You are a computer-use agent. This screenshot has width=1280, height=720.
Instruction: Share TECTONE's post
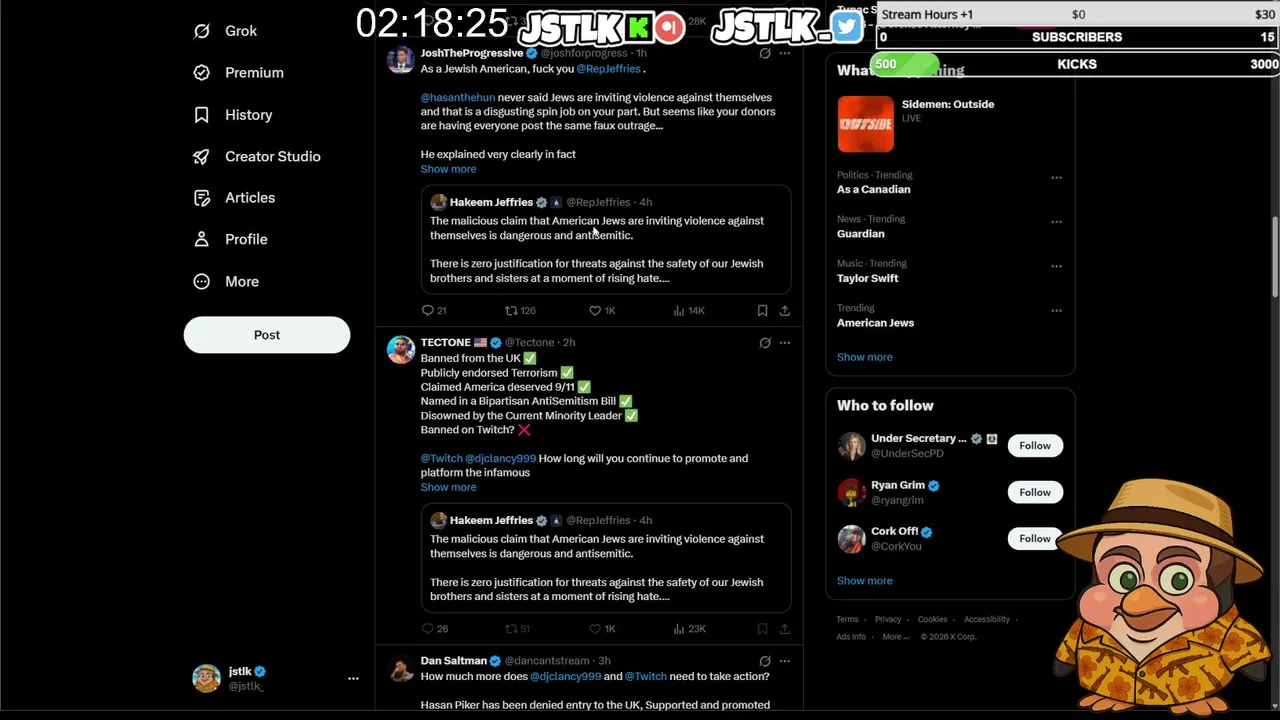point(785,629)
